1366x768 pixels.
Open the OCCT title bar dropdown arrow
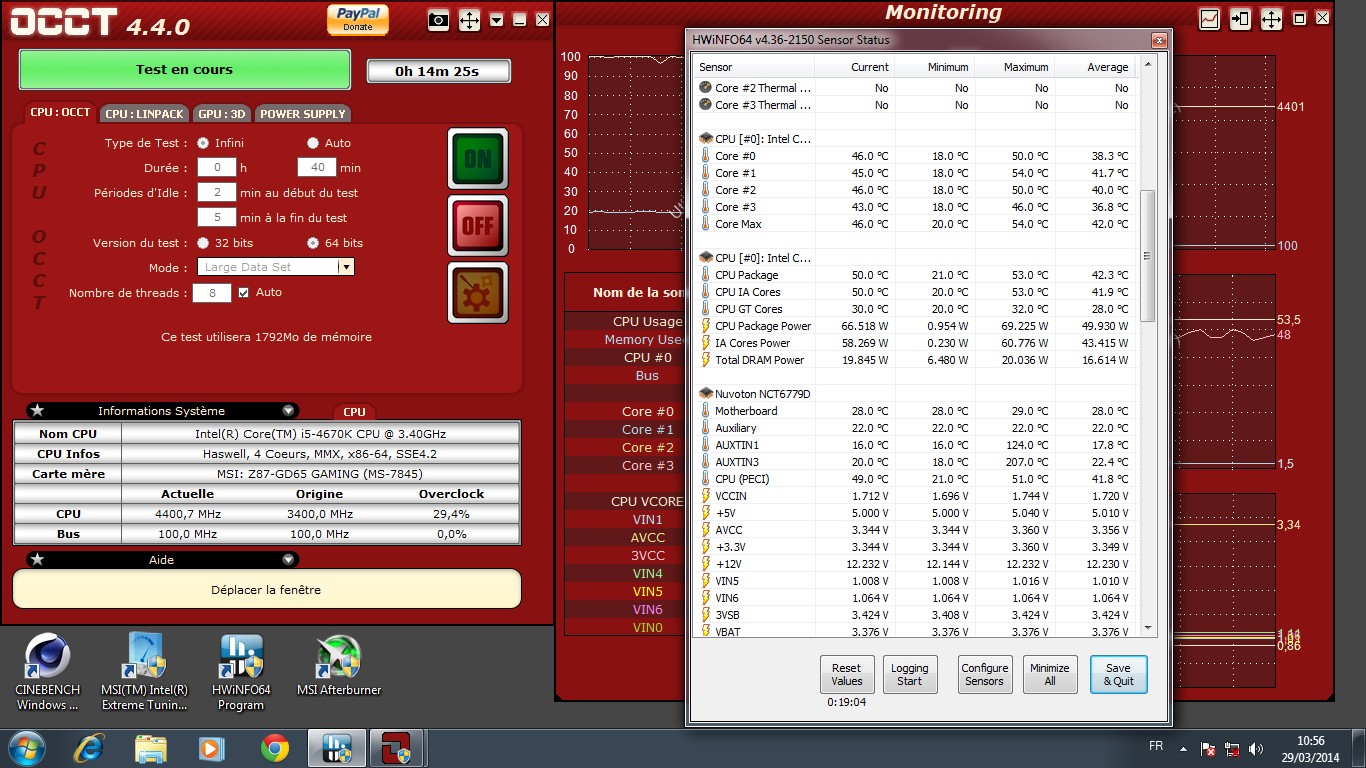pyautogui.click(x=497, y=19)
